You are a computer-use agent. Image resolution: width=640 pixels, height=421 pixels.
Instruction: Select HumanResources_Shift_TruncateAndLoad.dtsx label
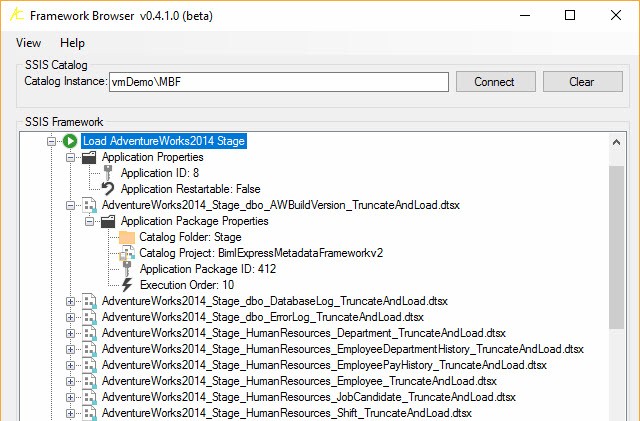(287, 413)
